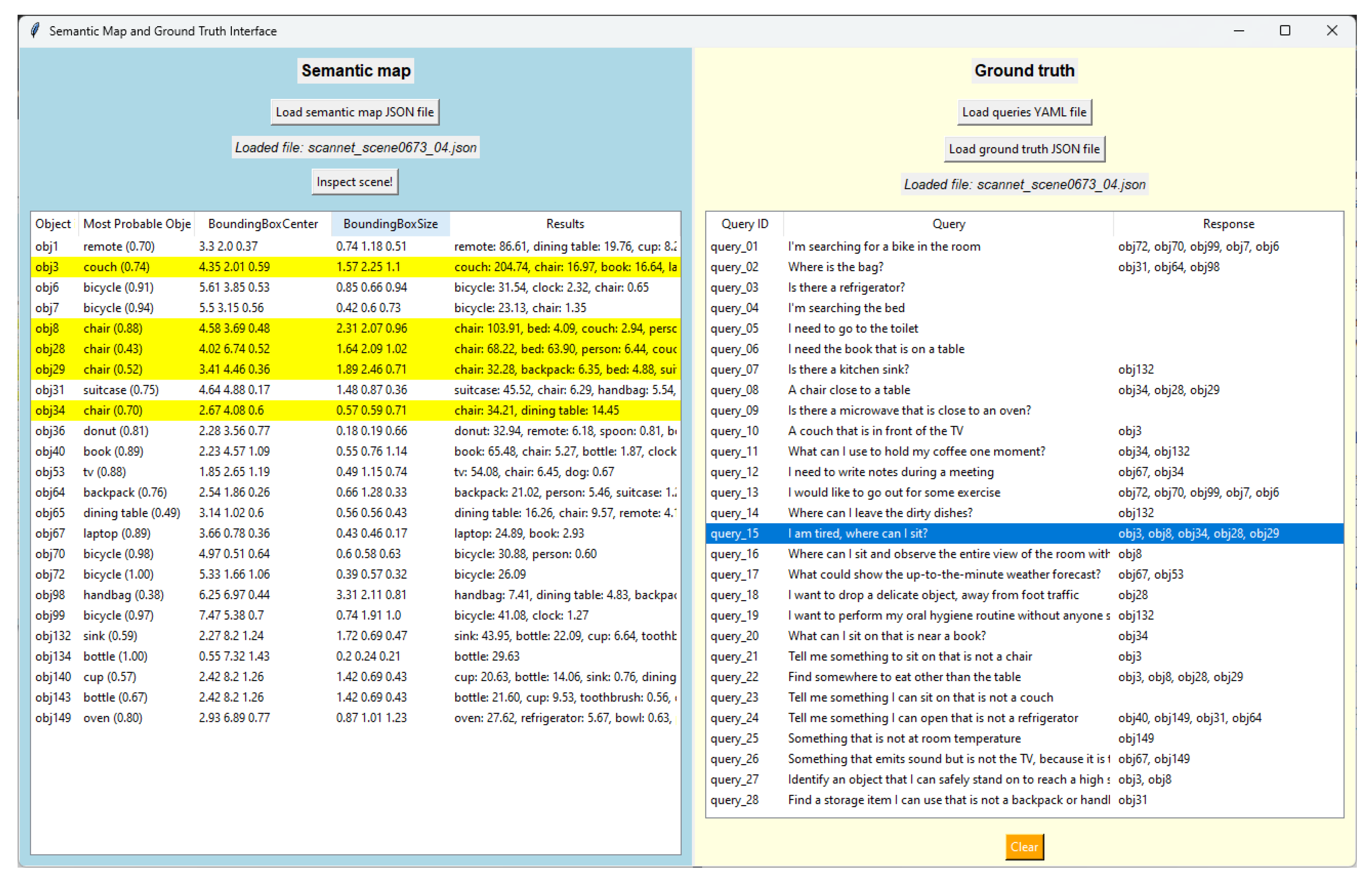Click the Query ID column header
The width and height of the screenshot is (1372, 884).
[744, 224]
